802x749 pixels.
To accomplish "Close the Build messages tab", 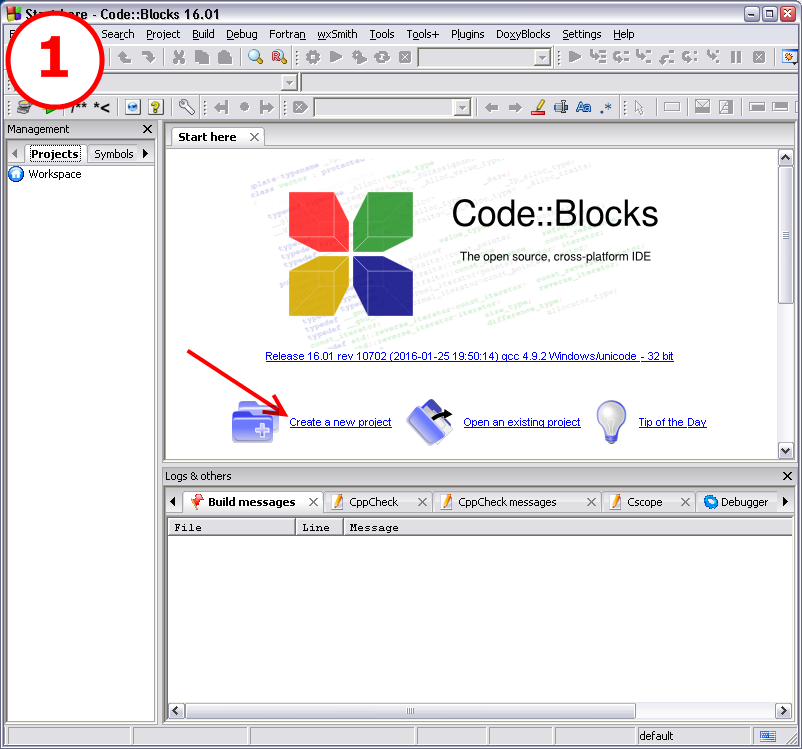I will pos(314,502).
